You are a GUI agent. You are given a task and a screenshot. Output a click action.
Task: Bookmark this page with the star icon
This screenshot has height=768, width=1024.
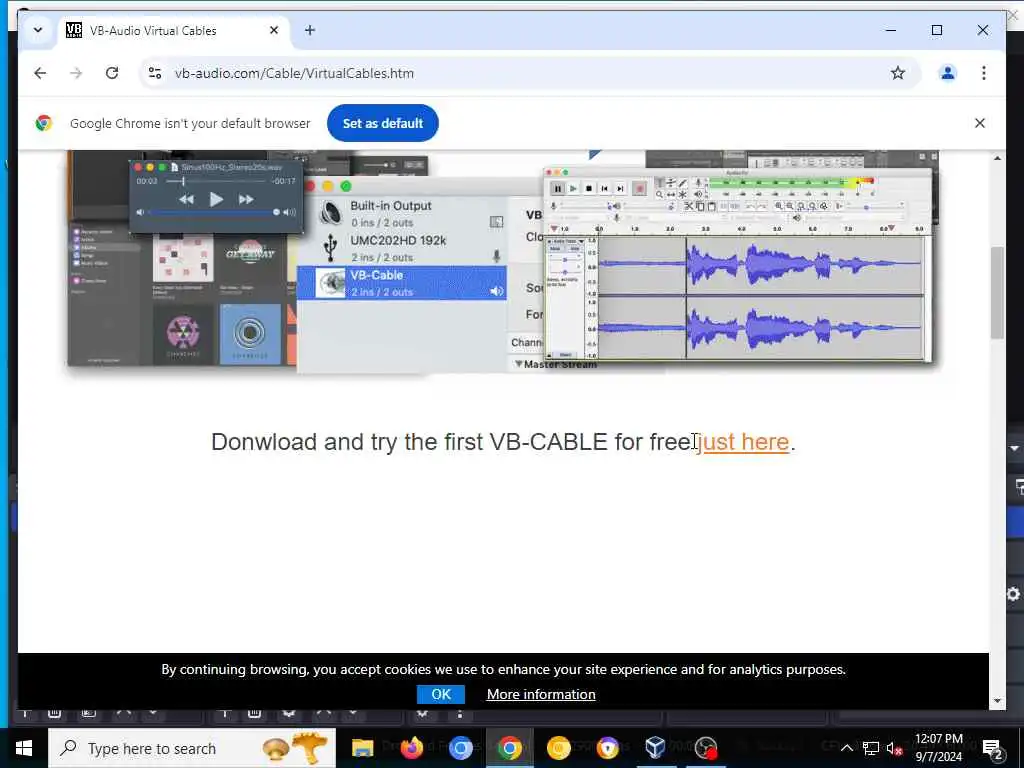pos(898,73)
